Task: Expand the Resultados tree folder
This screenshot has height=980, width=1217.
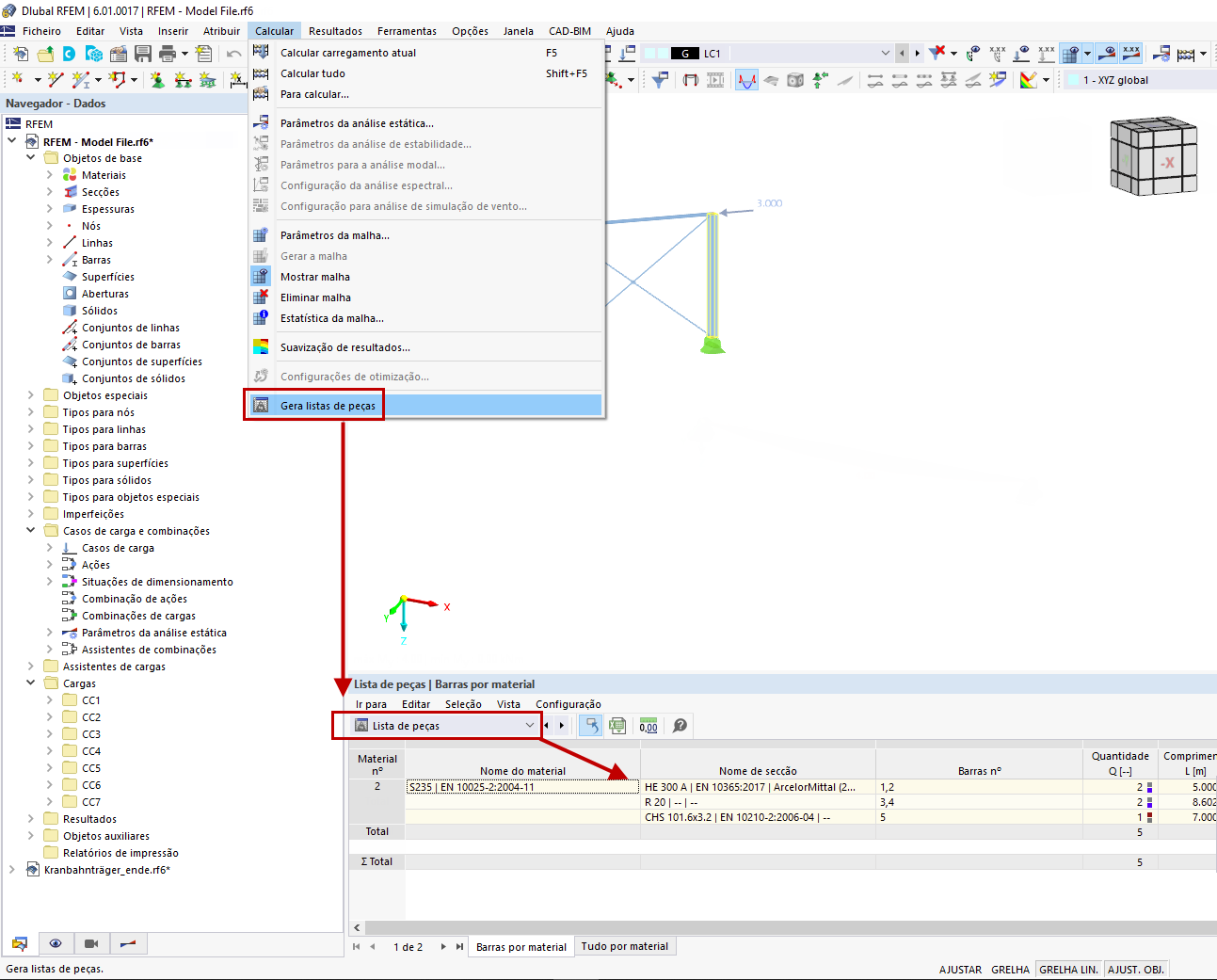Action: tap(31, 818)
